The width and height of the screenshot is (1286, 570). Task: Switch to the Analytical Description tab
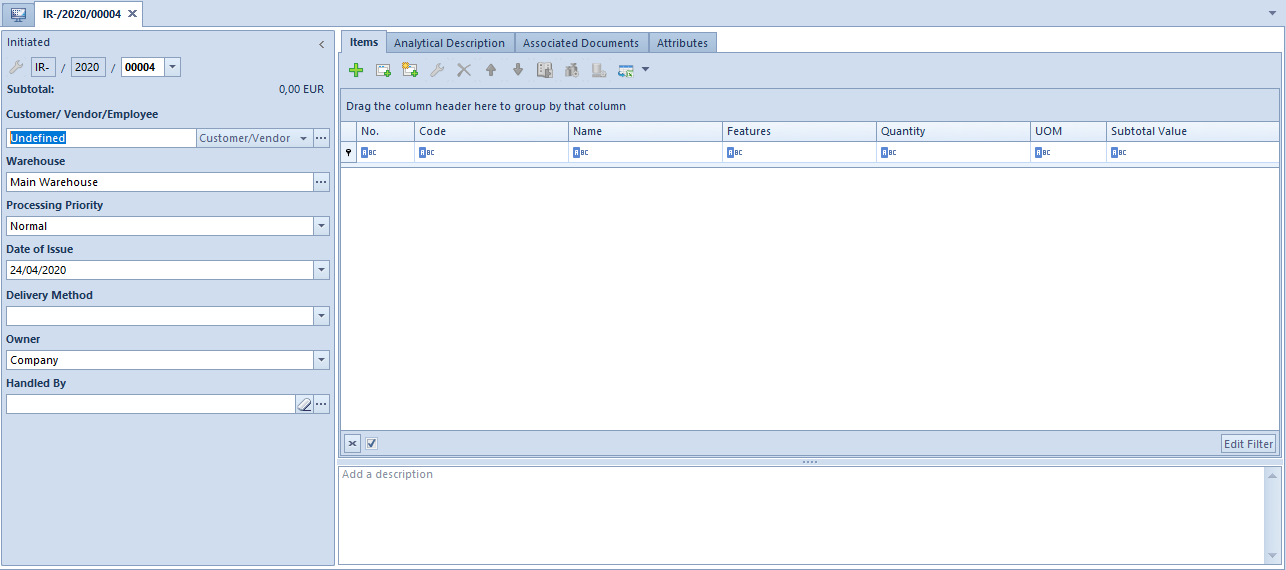point(450,43)
